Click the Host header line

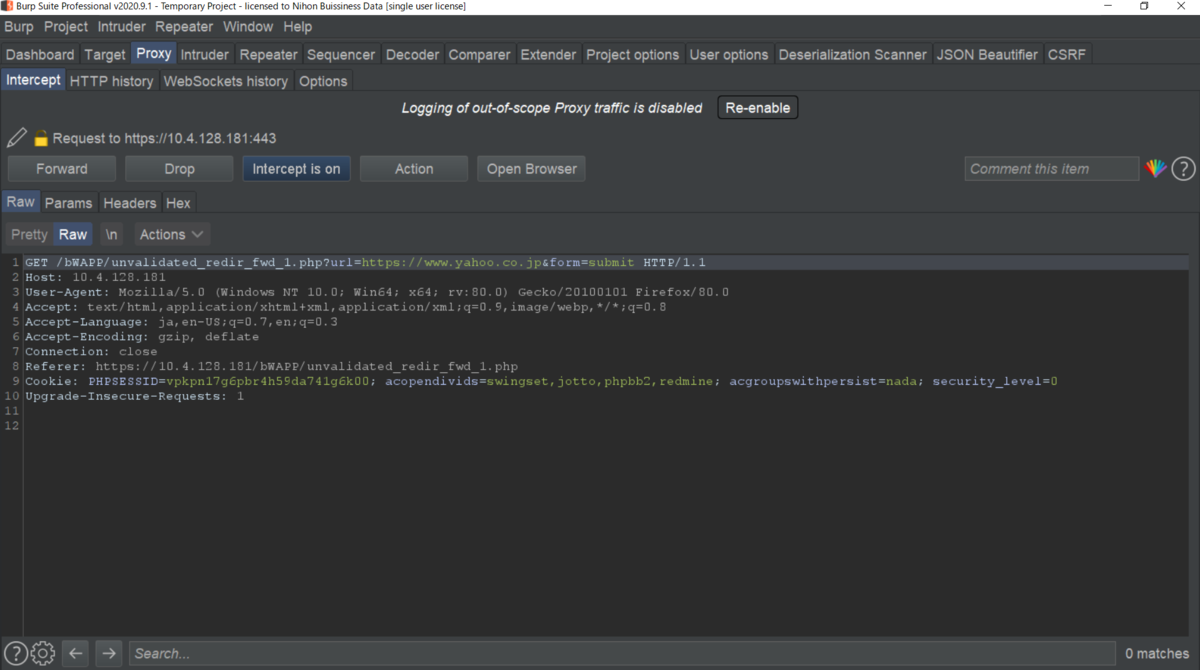(96, 278)
